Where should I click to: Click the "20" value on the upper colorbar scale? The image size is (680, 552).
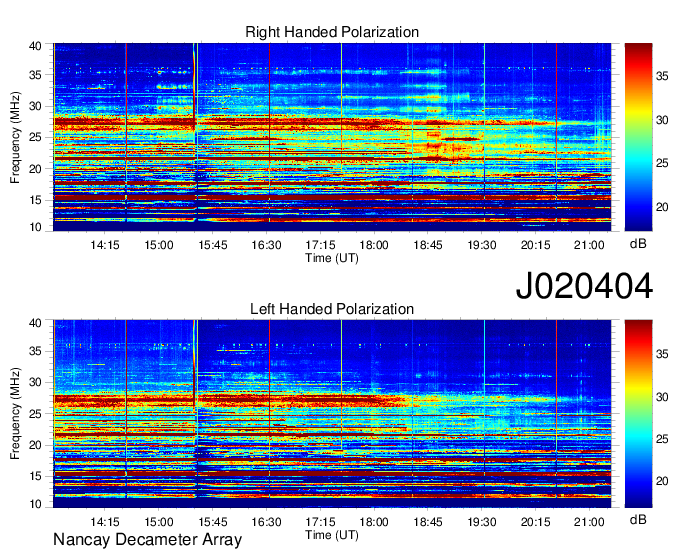point(662,207)
